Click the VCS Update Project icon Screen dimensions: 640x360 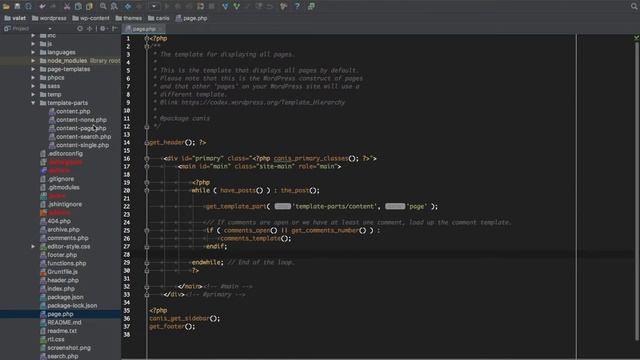tap(225, 6)
